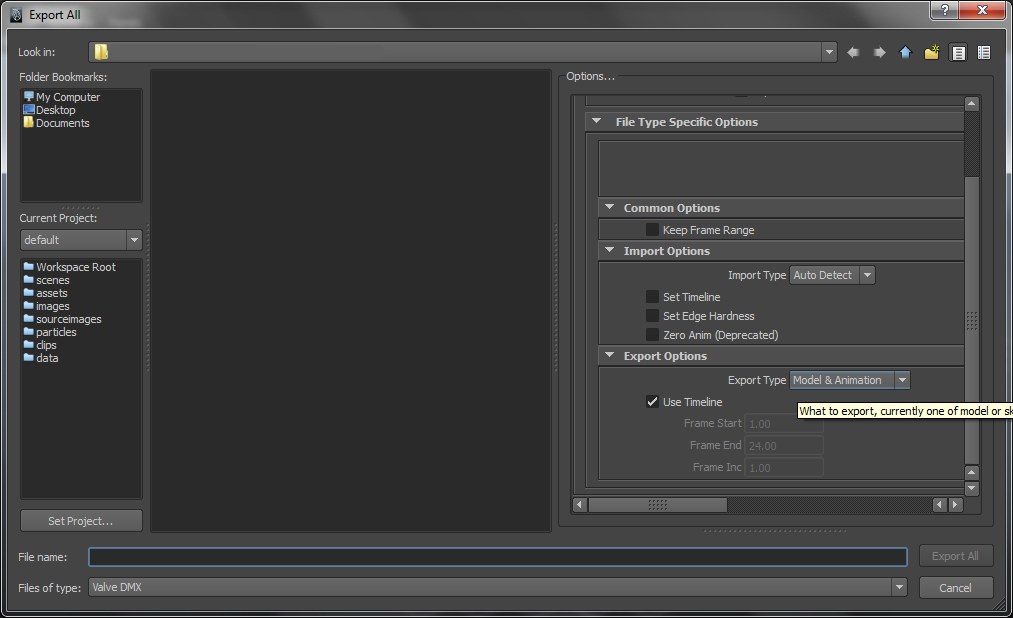Click the Export All button
The height and width of the screenshot is (618, 1013).
tap(956, 556)
